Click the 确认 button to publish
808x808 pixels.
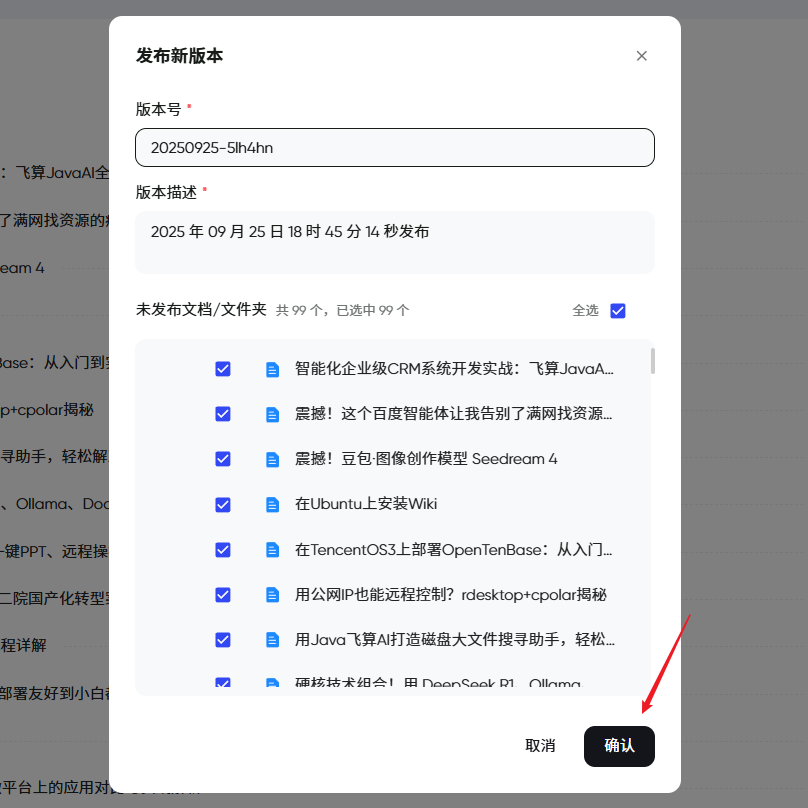pyautogui.click(x=619, y=746)
